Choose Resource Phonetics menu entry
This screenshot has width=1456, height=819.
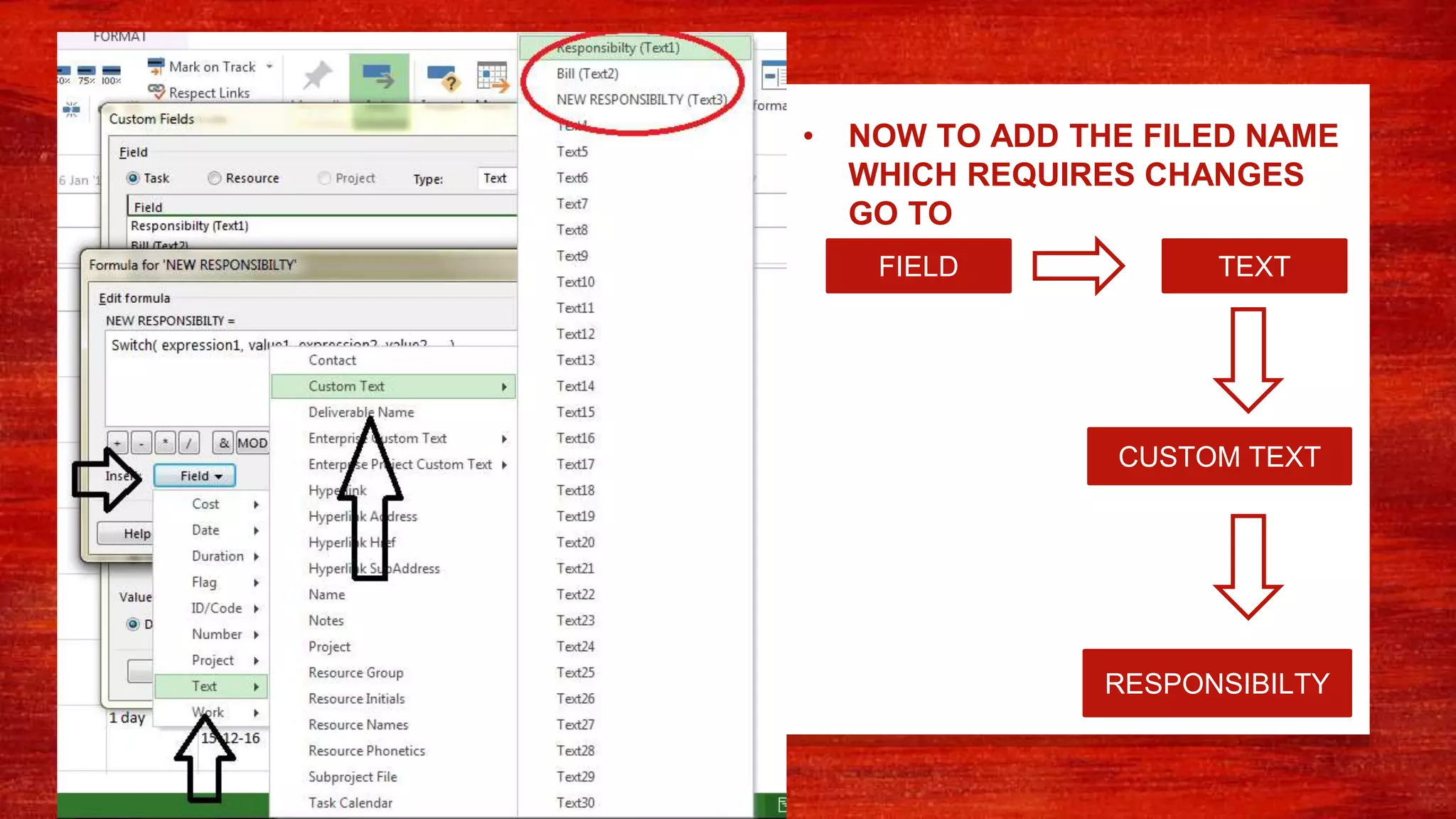point(393,751)
